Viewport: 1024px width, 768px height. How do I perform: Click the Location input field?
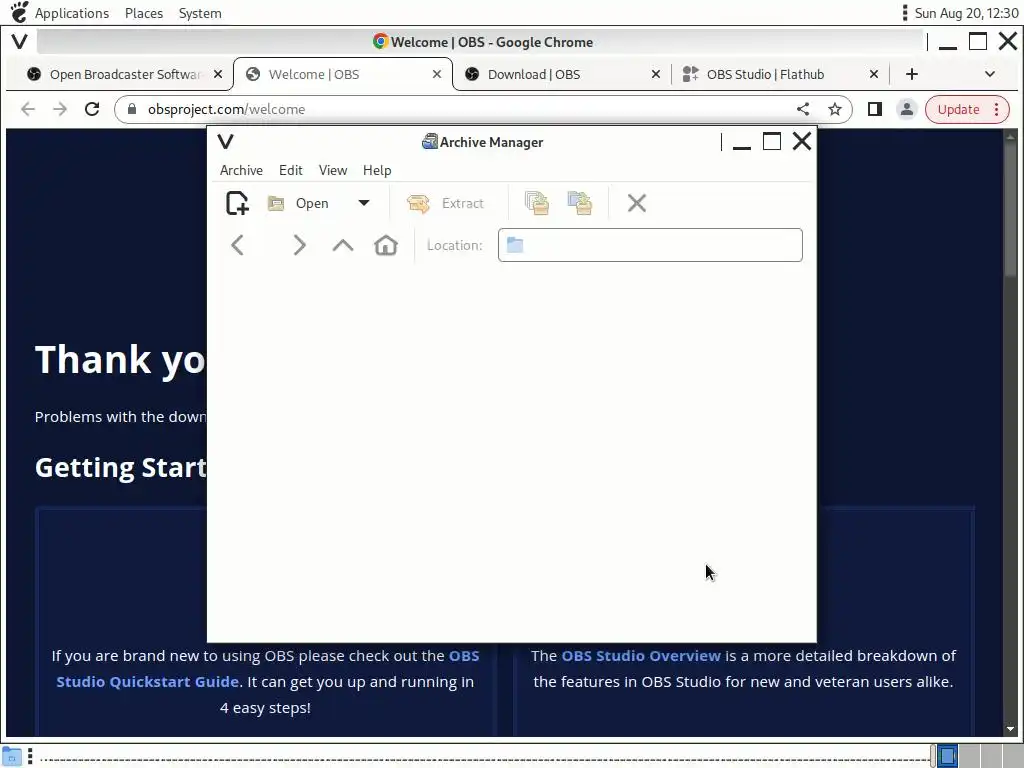(x=650, y=245)
